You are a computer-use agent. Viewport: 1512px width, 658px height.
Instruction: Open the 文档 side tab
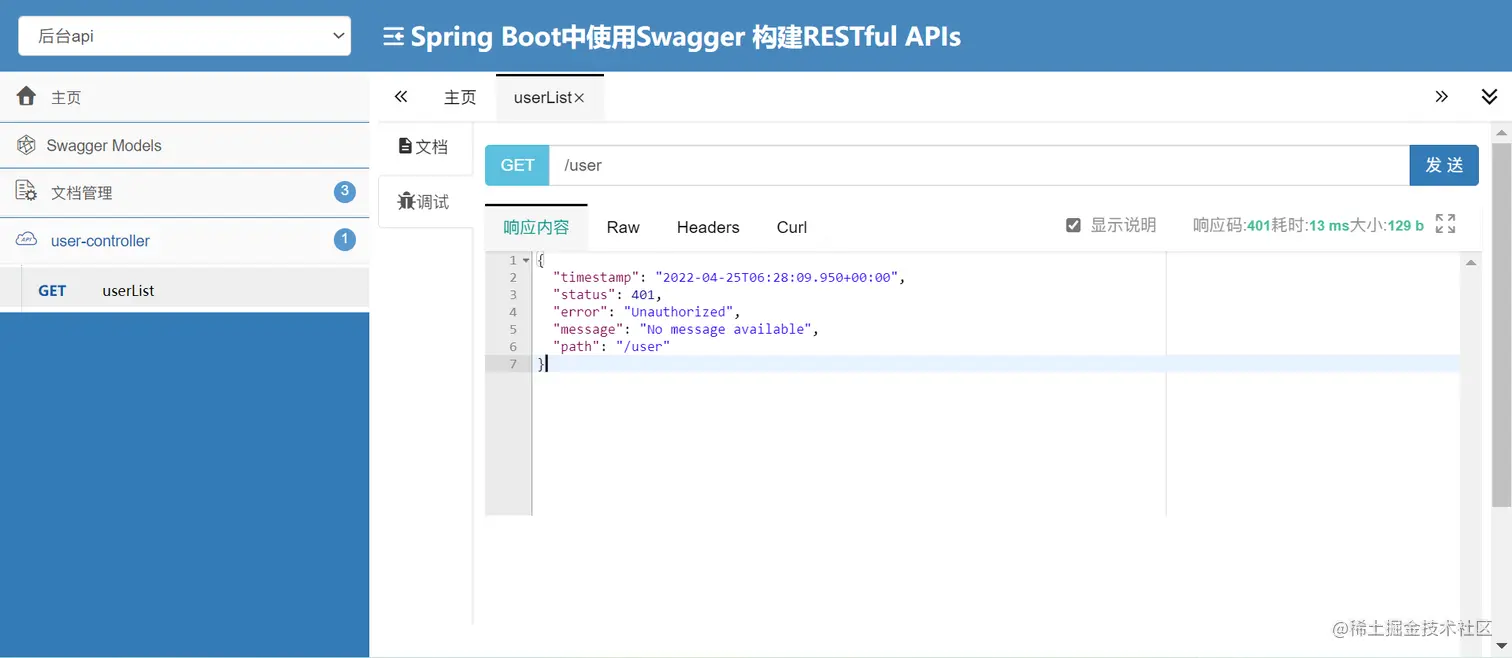click(424, 146)
